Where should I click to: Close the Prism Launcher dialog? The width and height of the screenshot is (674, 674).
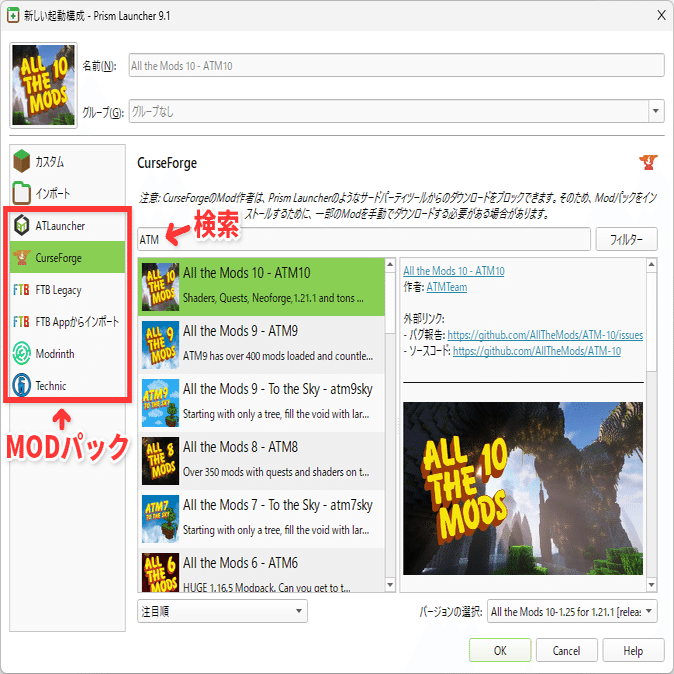pos(661,15)
